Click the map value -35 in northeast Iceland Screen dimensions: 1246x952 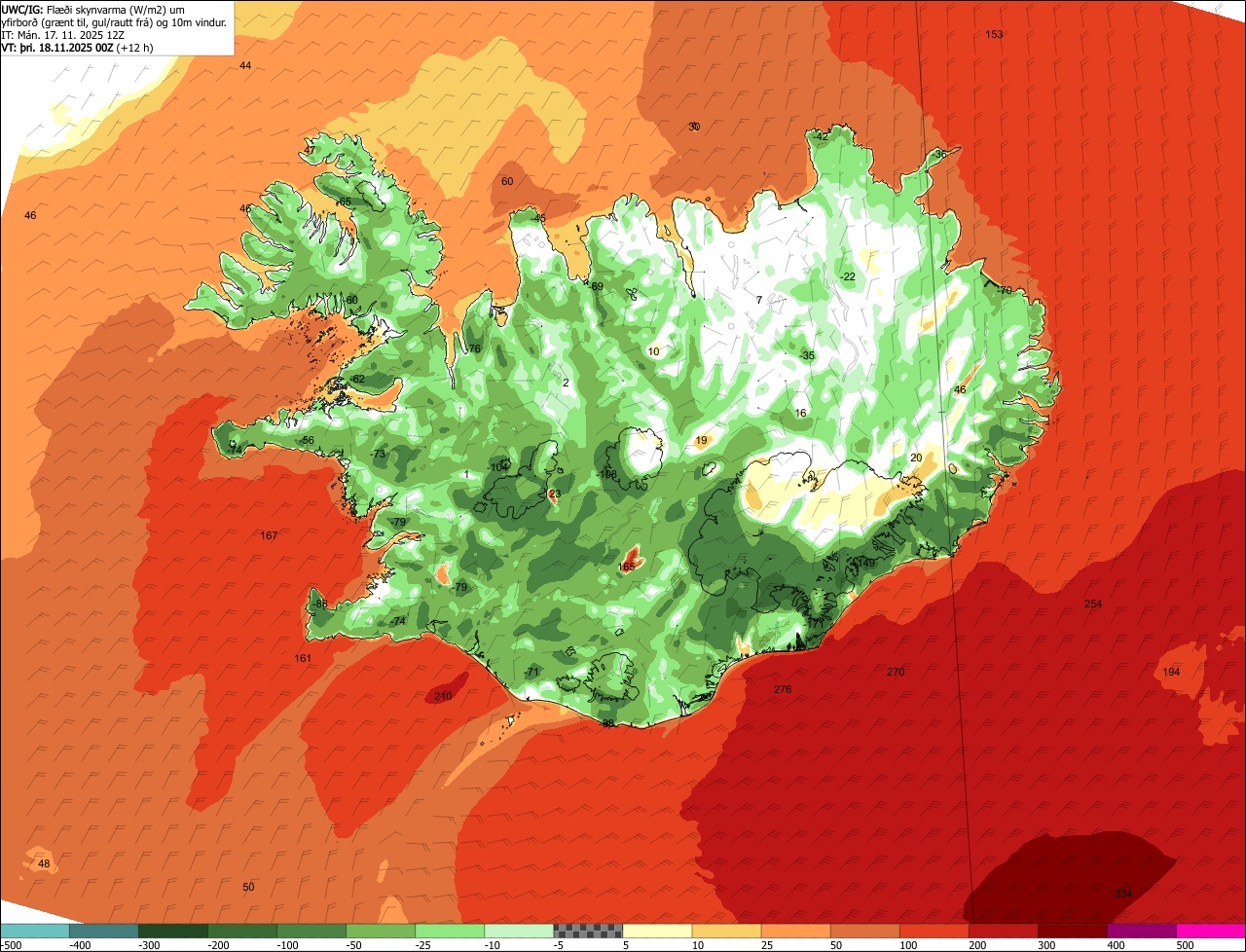[806, 356]
